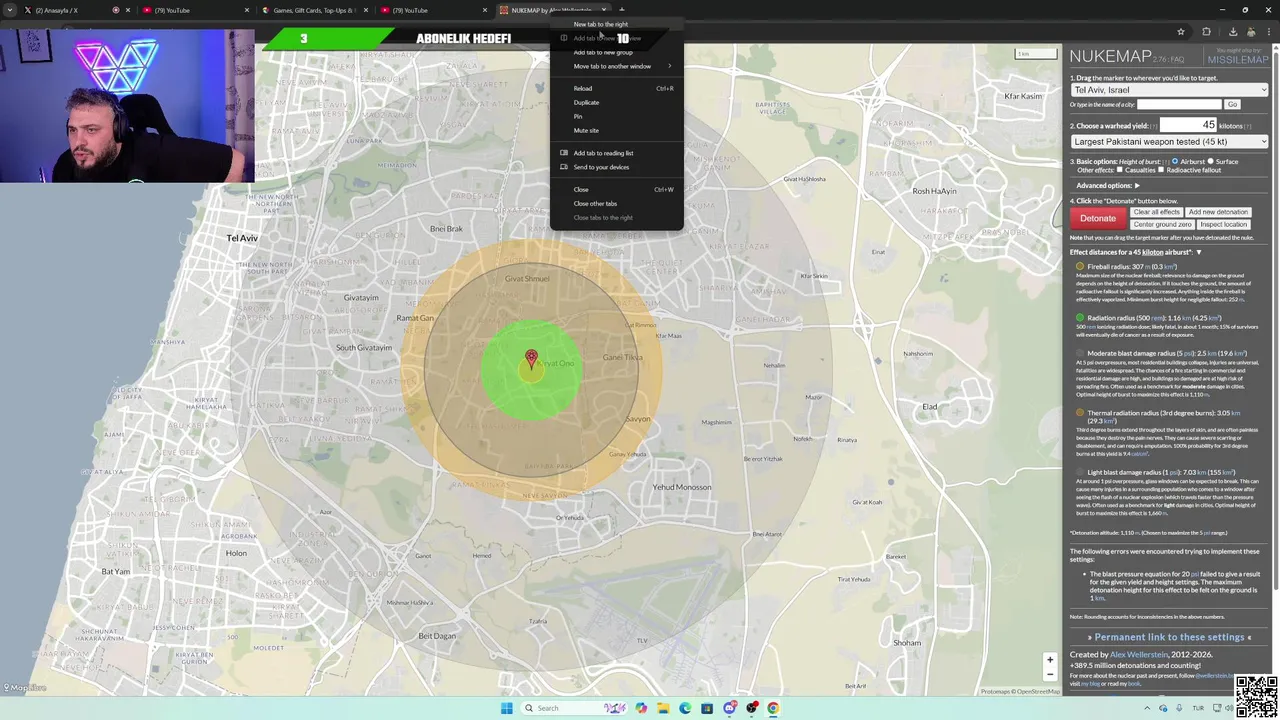Open Chrome downloads icon
Image resolution: width=1280 pixels, height=720 pixels.
pyautogui.click(x=1233, y=32)
